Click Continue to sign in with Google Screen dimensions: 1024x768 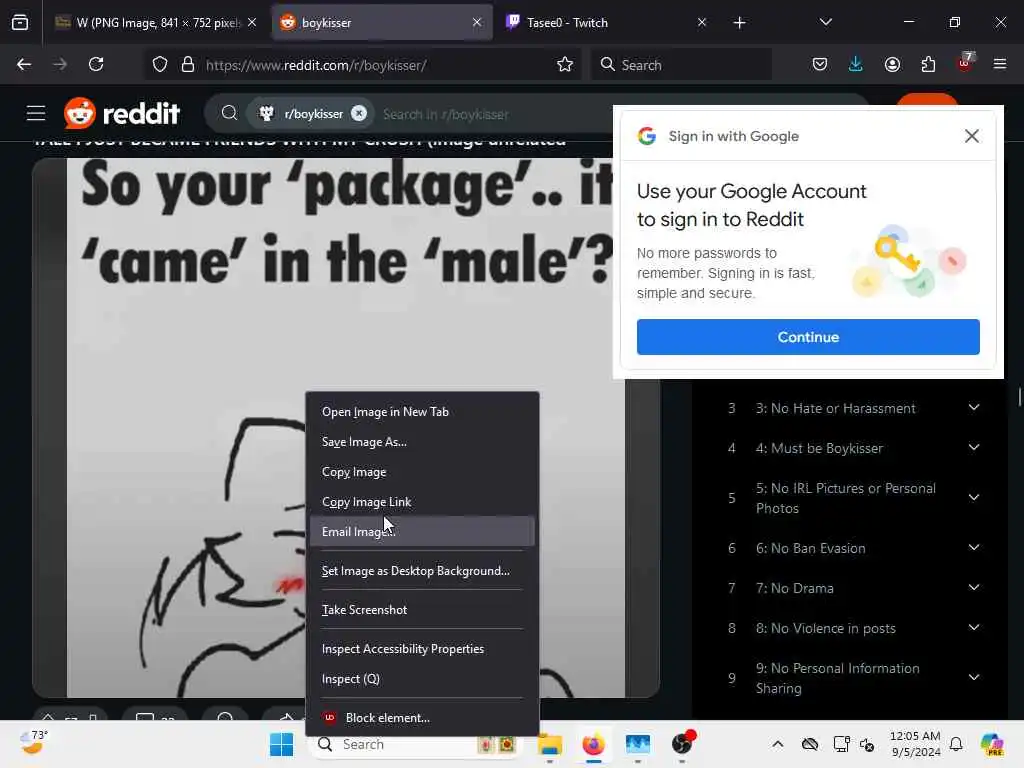click(808, 337)
